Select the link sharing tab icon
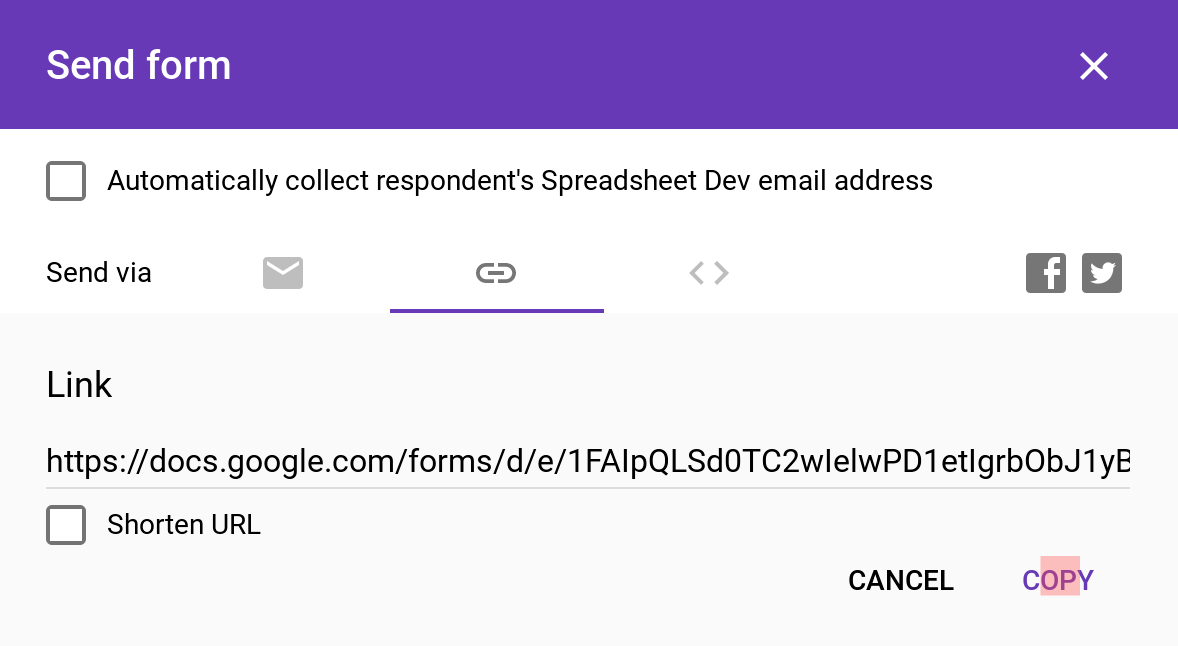1178x646 pixels. [x=496, y=273]
